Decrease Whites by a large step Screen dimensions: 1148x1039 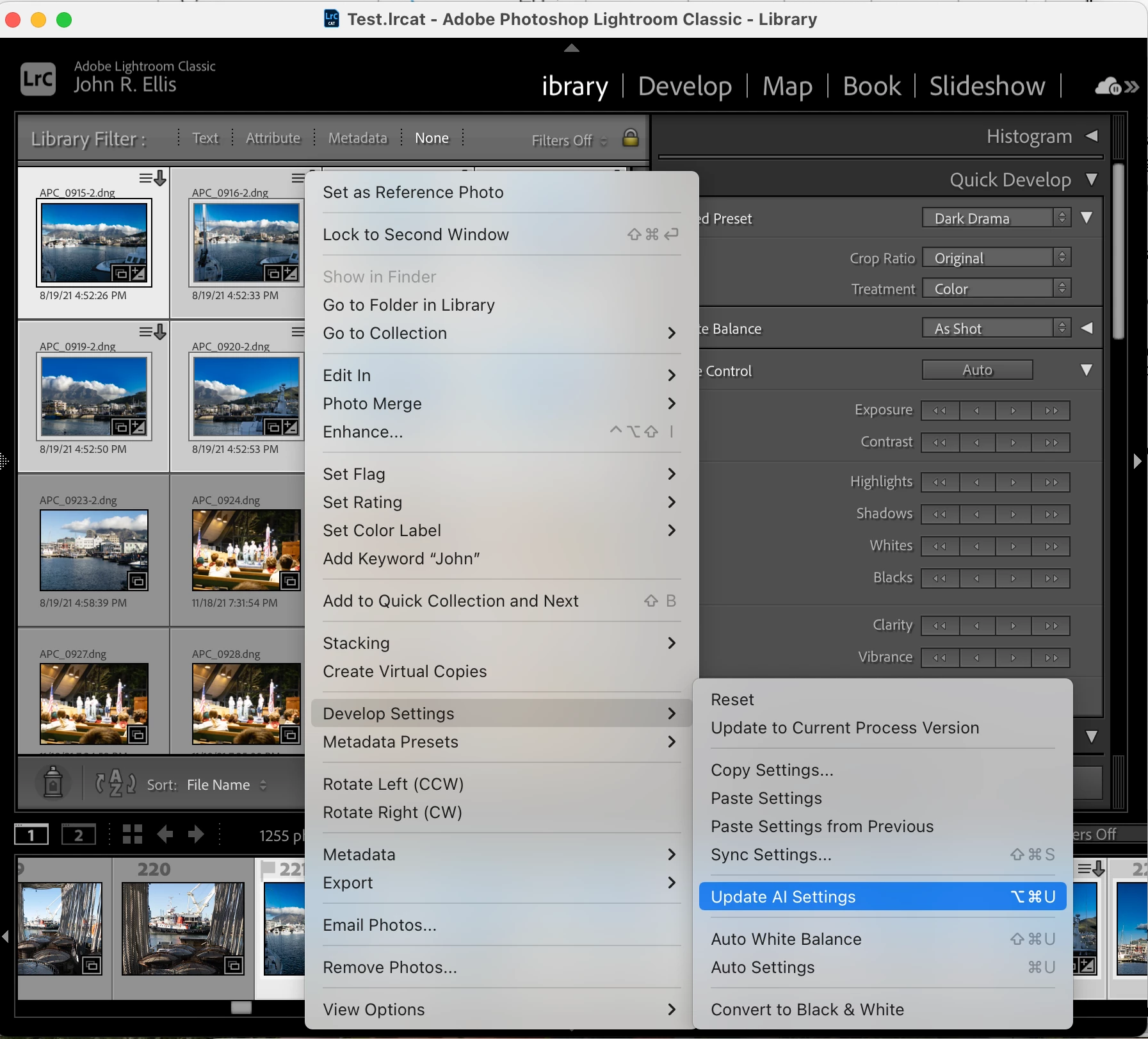pos(940,546)
